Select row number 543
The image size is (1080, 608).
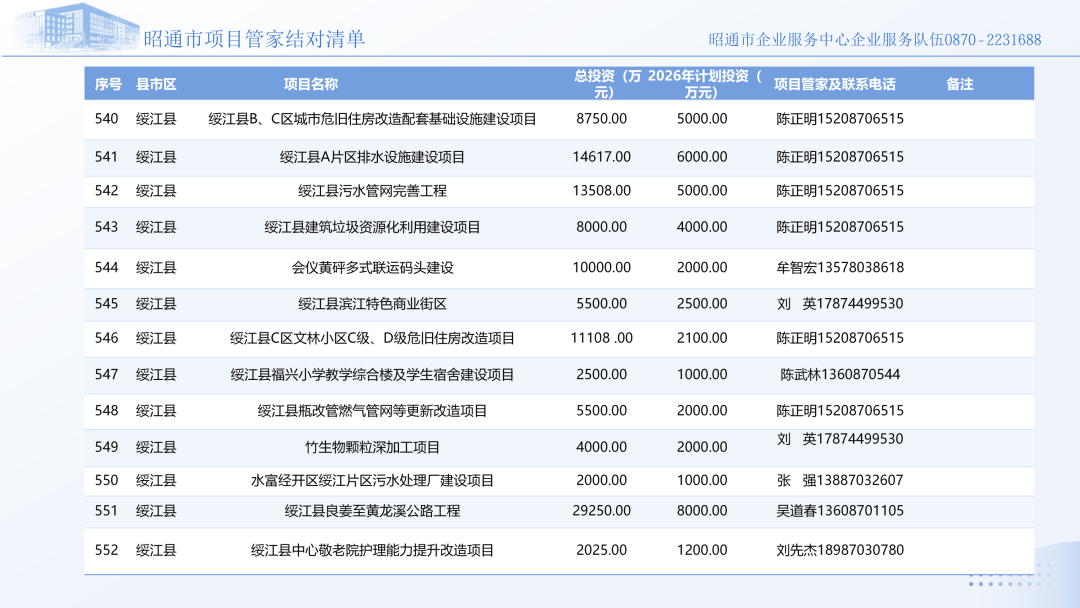[107, 227]
